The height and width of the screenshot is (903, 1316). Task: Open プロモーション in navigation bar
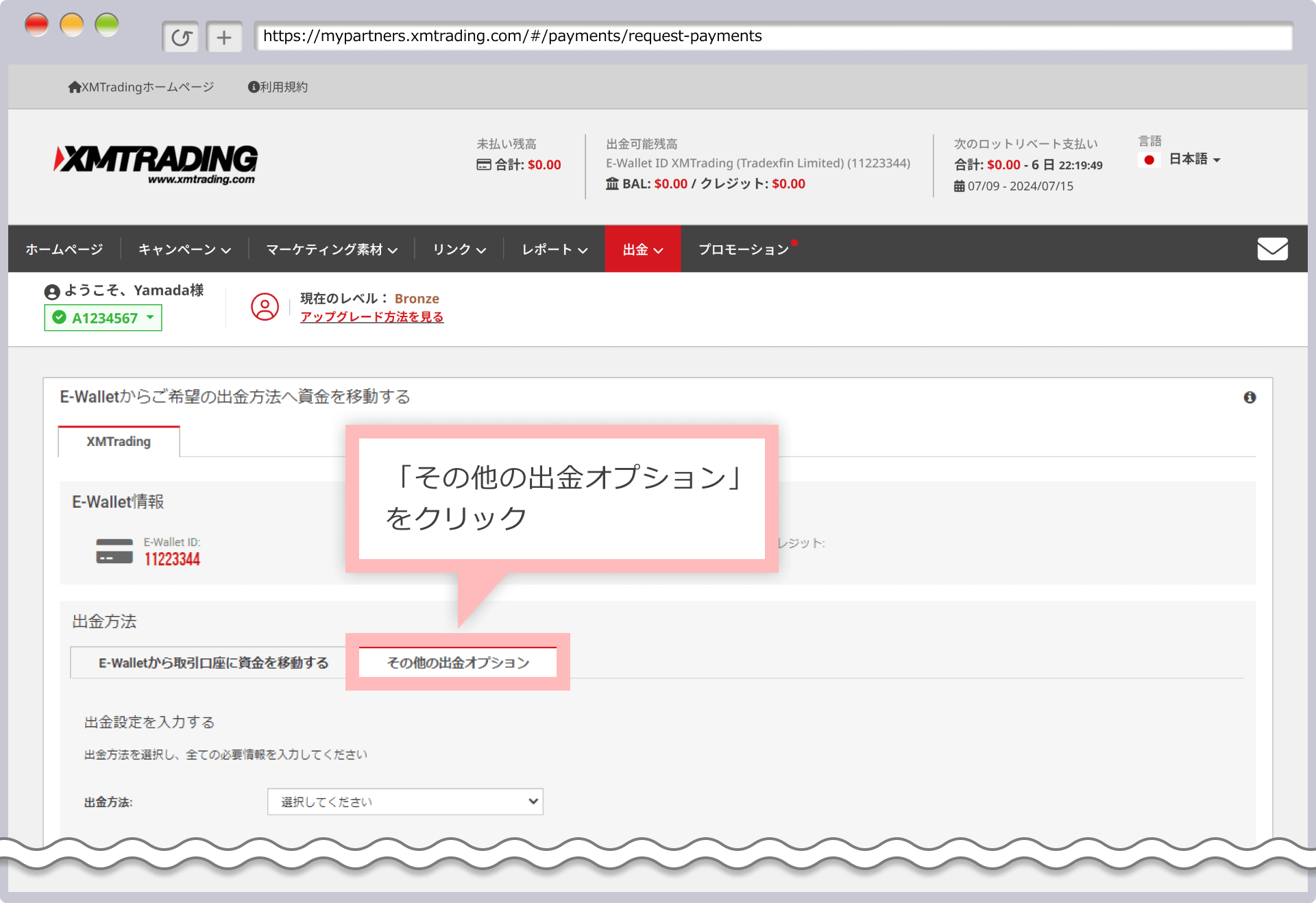tap(744, 249)
